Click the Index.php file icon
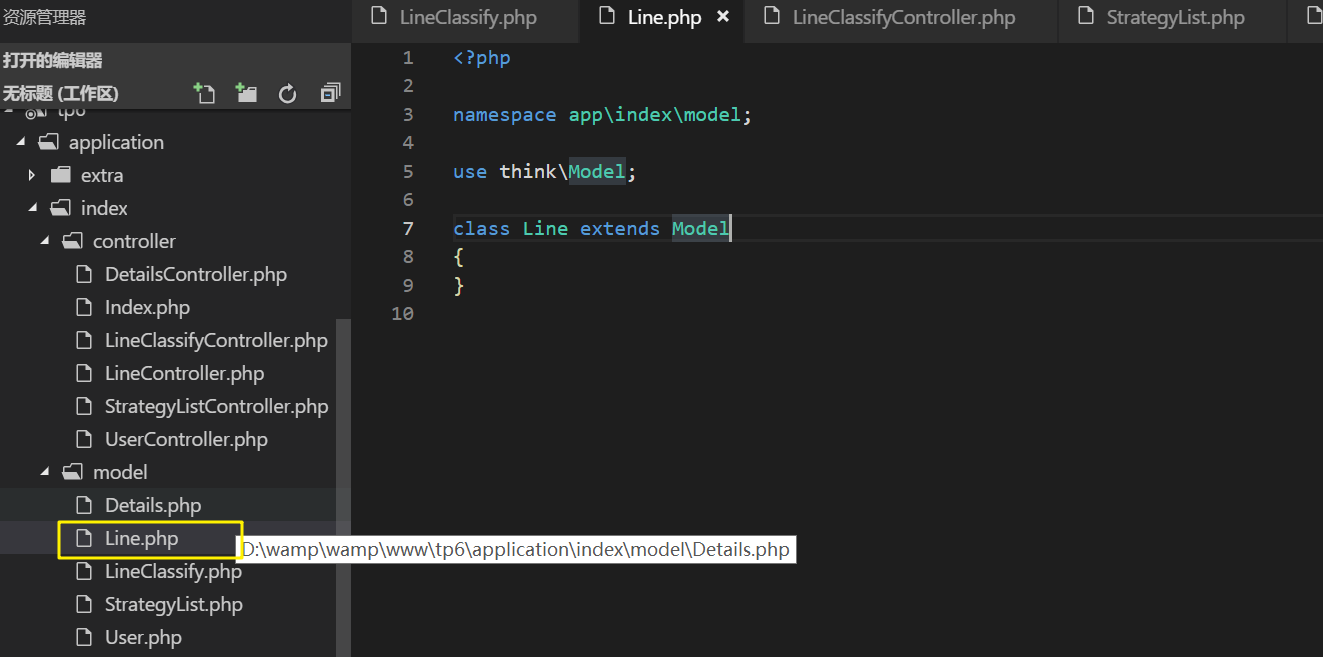The image size is (1323, 657). 85,307
